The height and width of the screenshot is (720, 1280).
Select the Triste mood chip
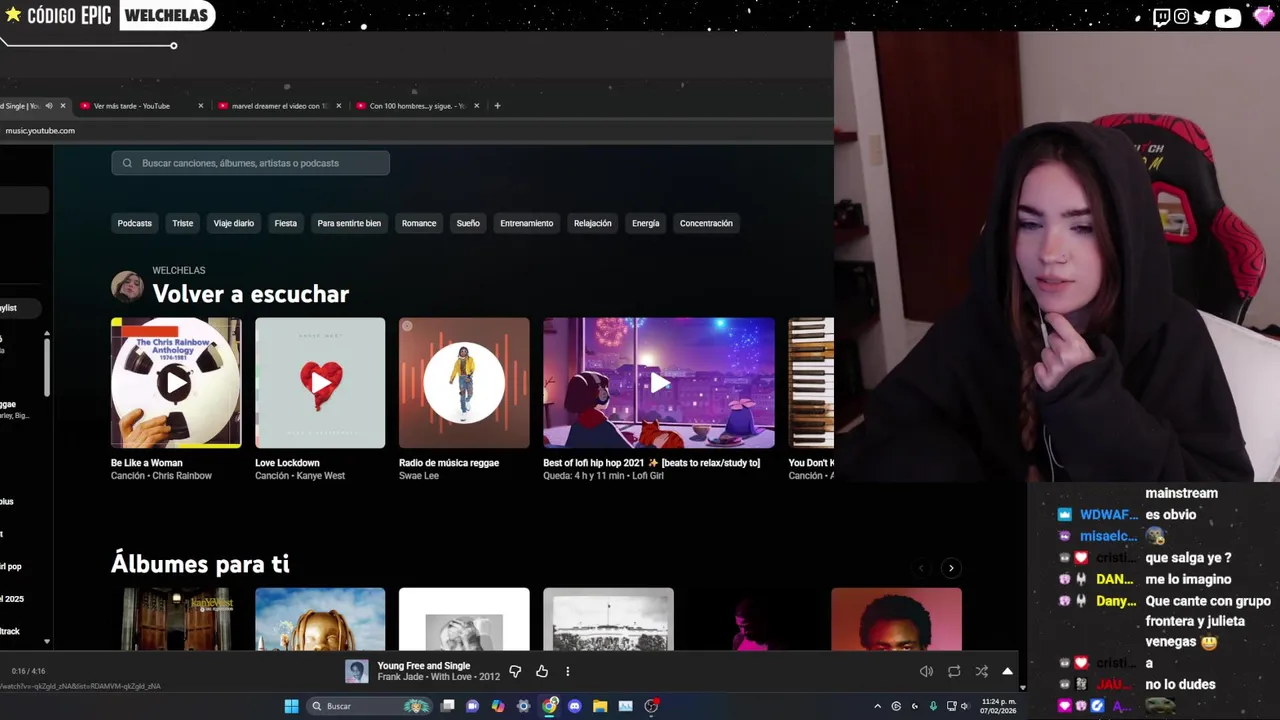click(183, 223)
